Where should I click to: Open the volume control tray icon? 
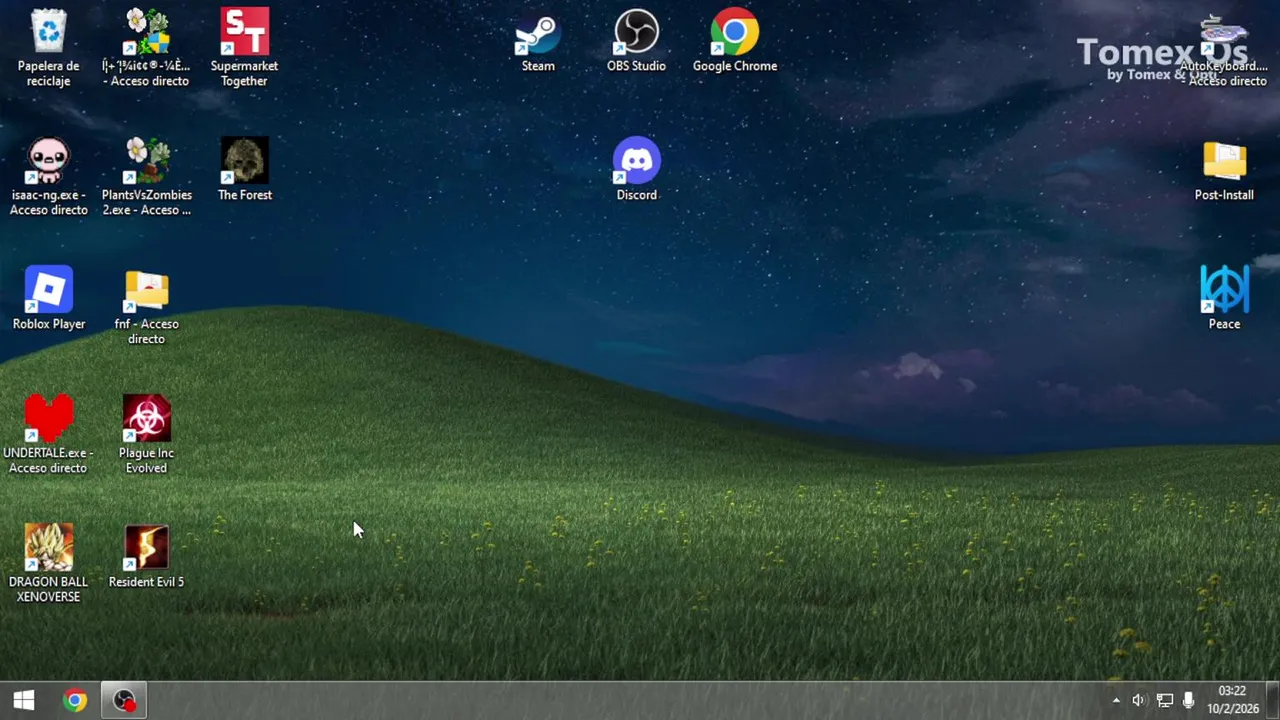(1139, 701)
